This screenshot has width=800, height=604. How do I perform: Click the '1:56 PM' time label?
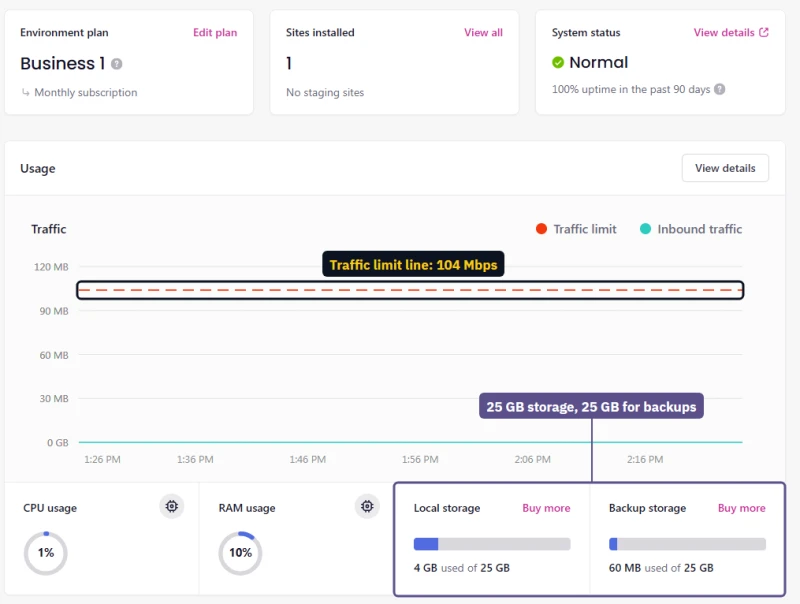pos(420,459)
